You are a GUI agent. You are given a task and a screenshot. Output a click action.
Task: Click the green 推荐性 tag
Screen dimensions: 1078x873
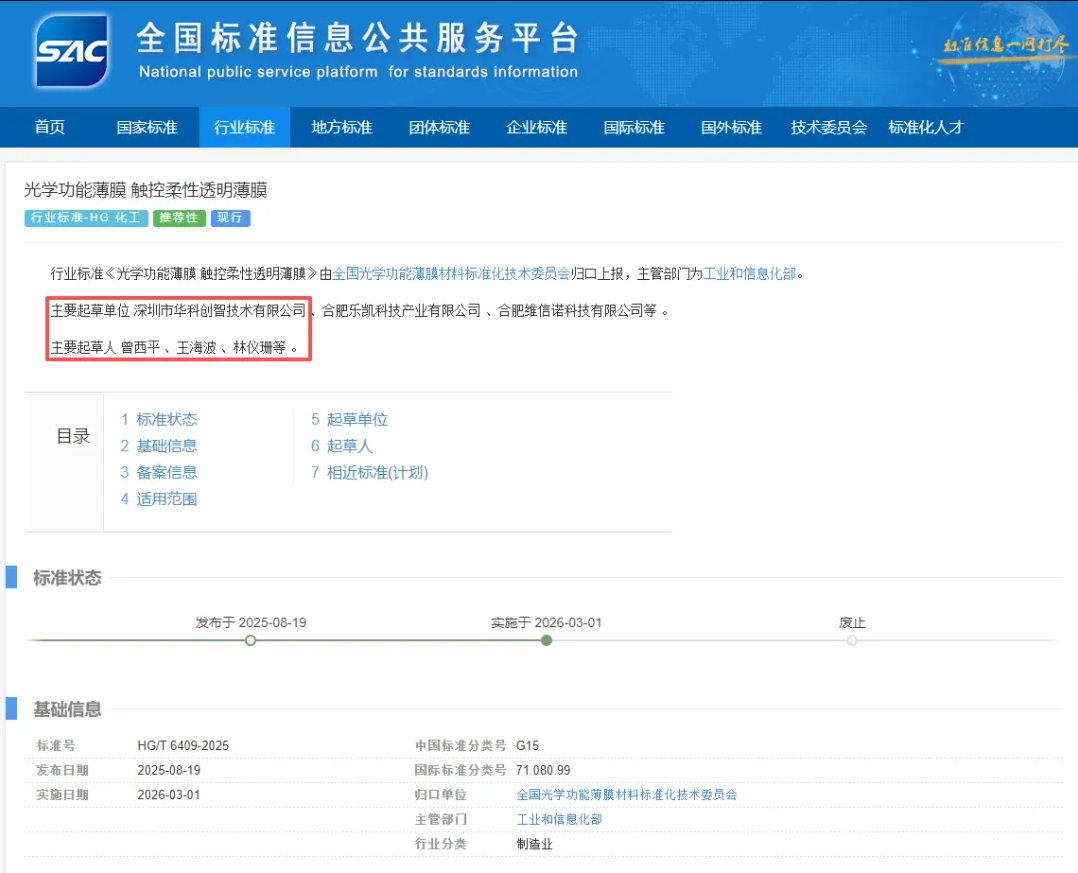179,218
